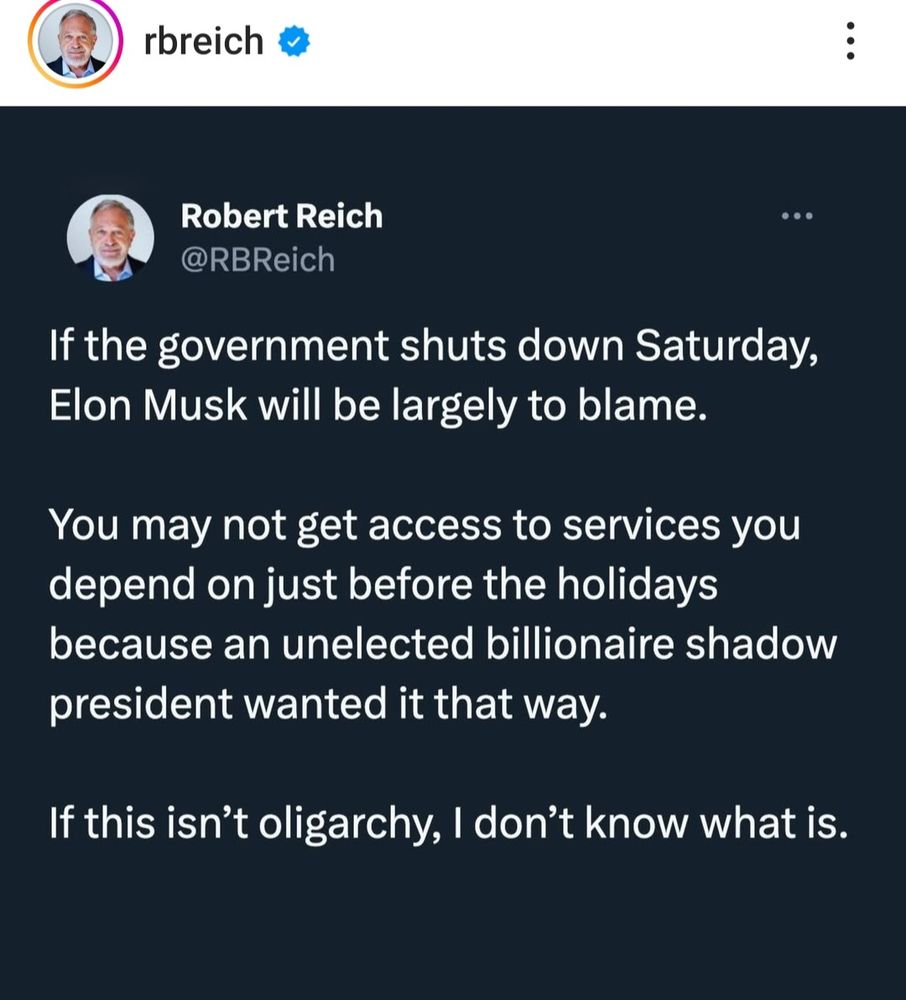906x1000 pixels.
Task: Tap the line ending with the holidays
Action: (382, 585)
